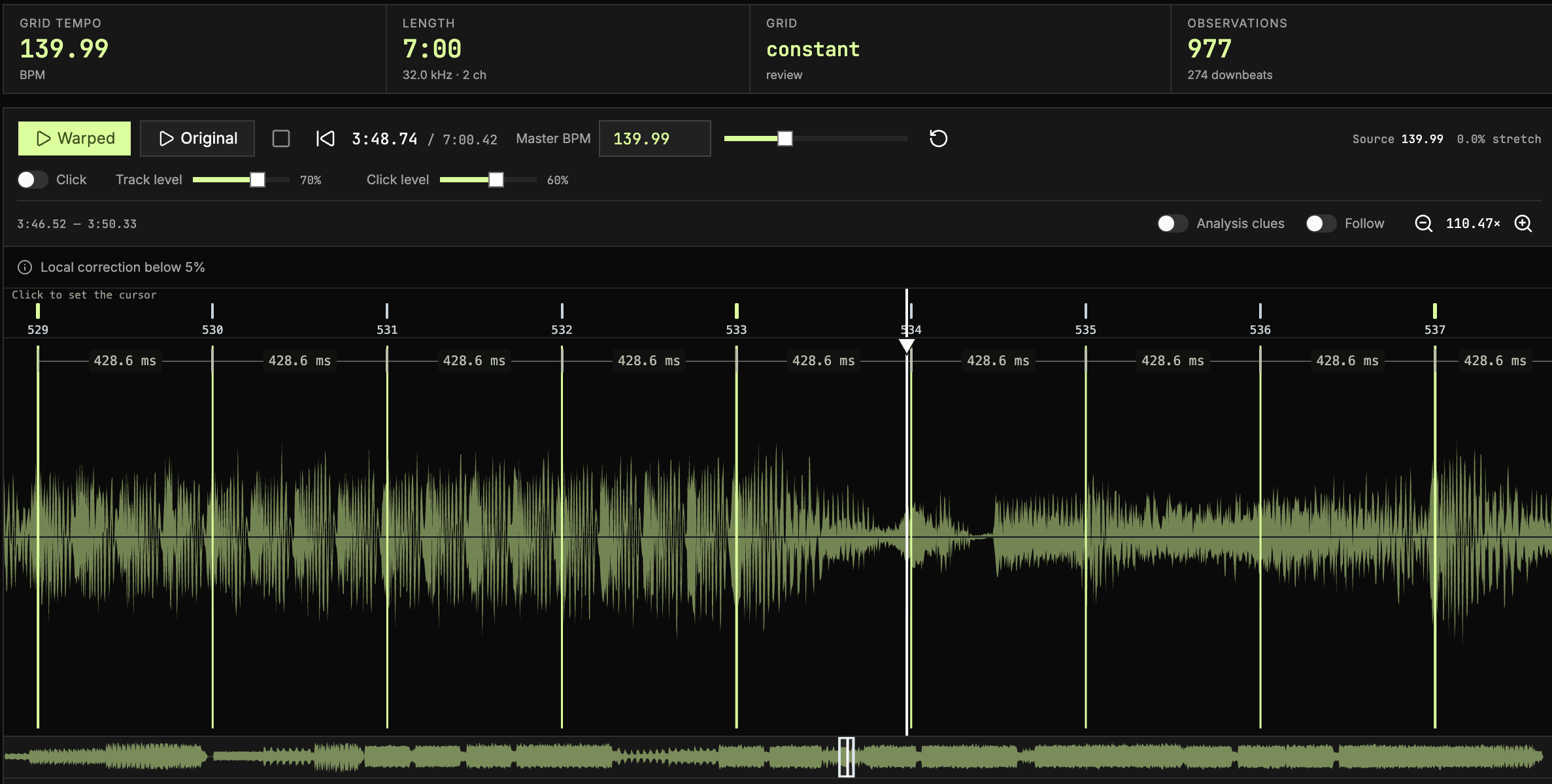The image size is (1552, 784).
Task: Click the 274 downbeats text
Action: point(1230,75)
